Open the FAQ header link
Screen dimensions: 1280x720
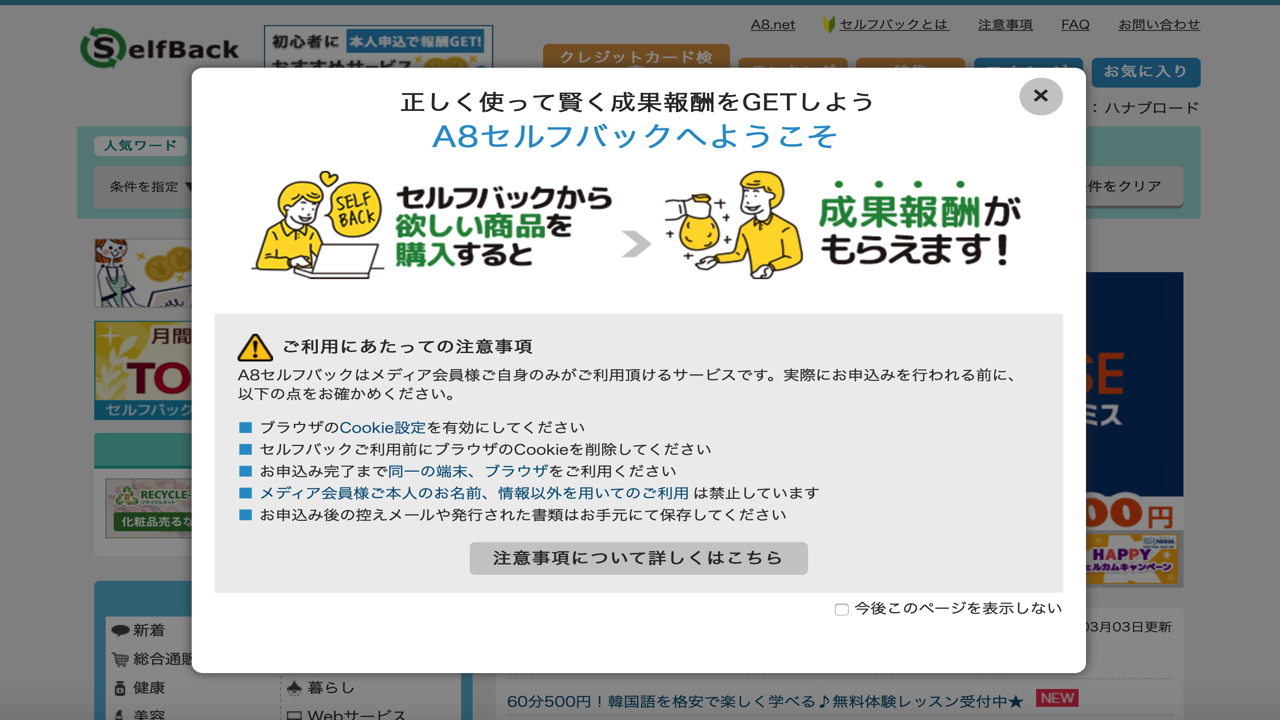(x=1075, y=25)
